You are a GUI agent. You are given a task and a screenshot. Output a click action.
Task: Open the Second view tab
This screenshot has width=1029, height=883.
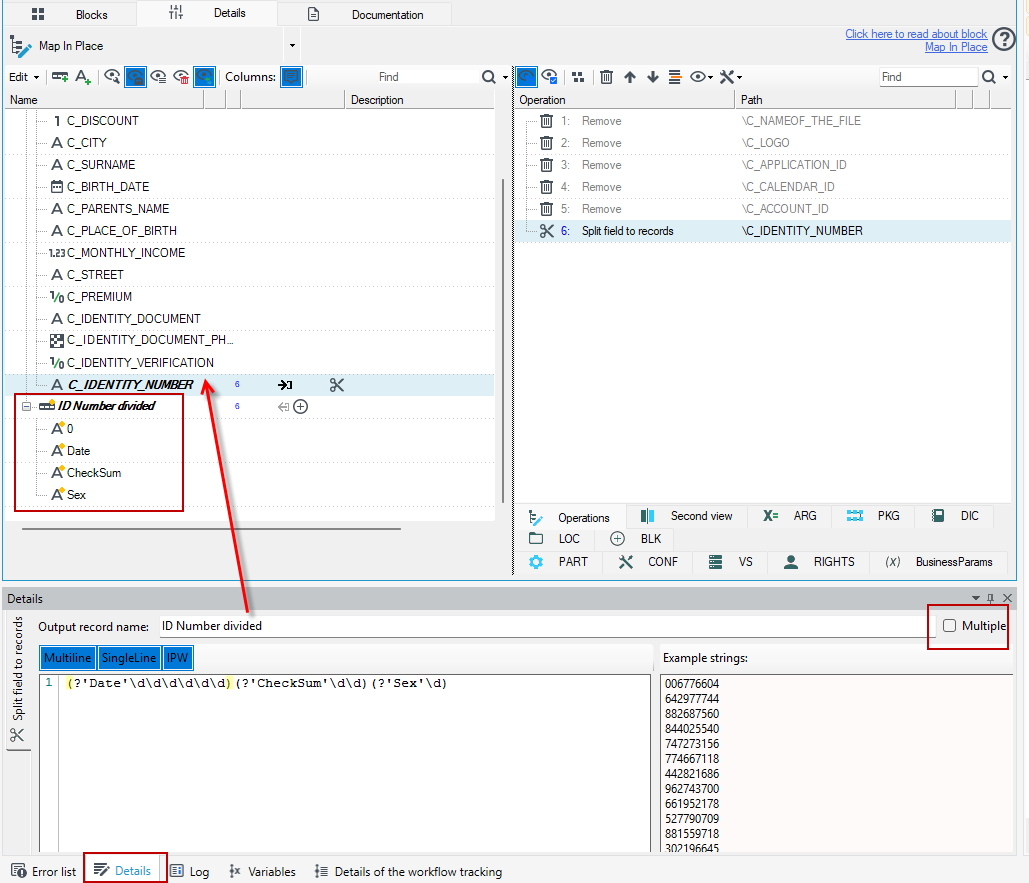tap(687, 516)
